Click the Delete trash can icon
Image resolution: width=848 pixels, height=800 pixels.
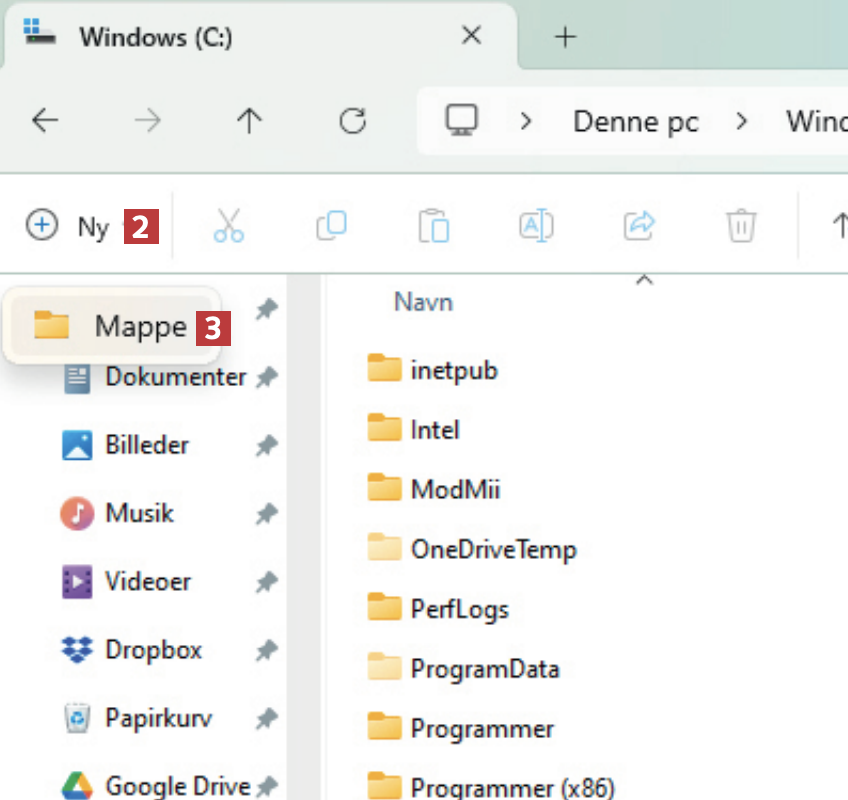click(740, 226)
